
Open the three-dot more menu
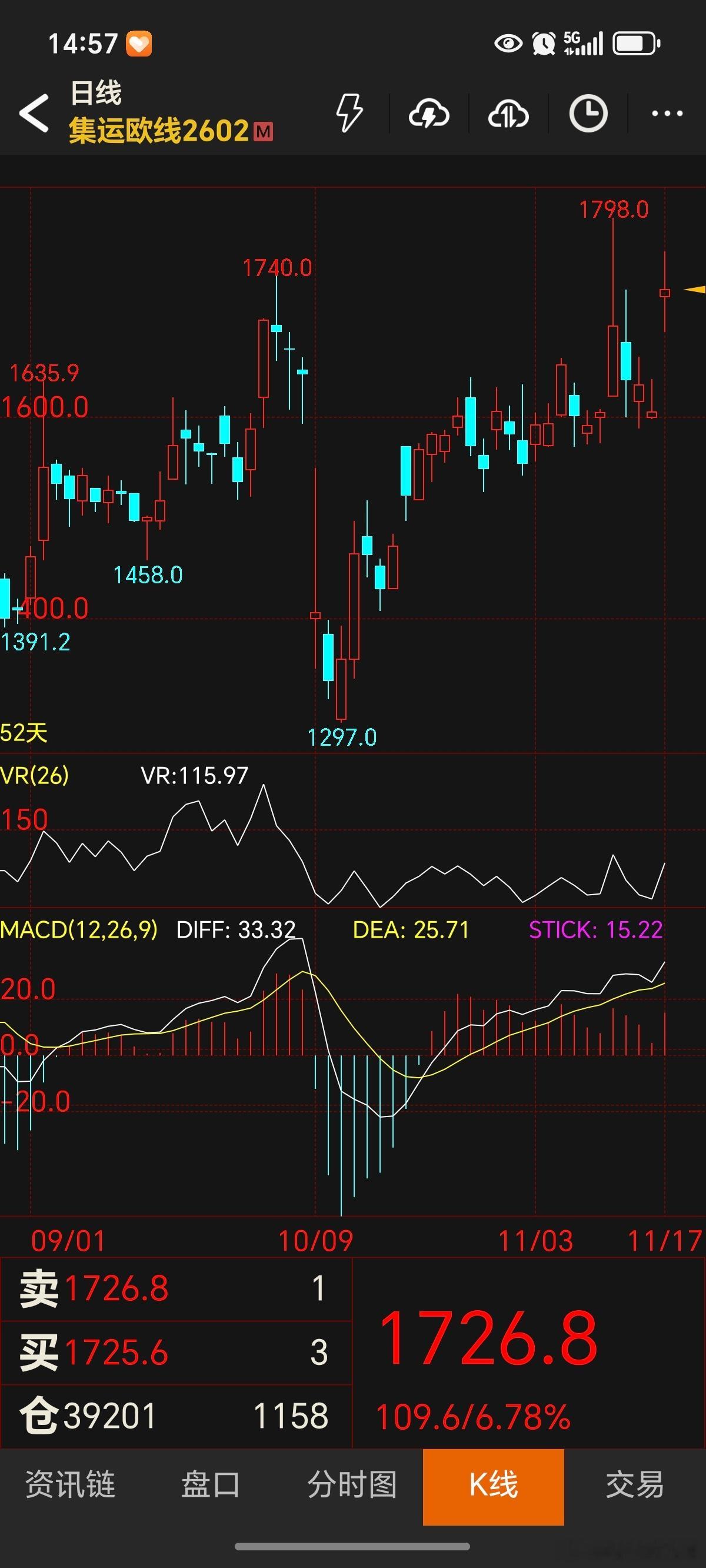pos(667,113)
